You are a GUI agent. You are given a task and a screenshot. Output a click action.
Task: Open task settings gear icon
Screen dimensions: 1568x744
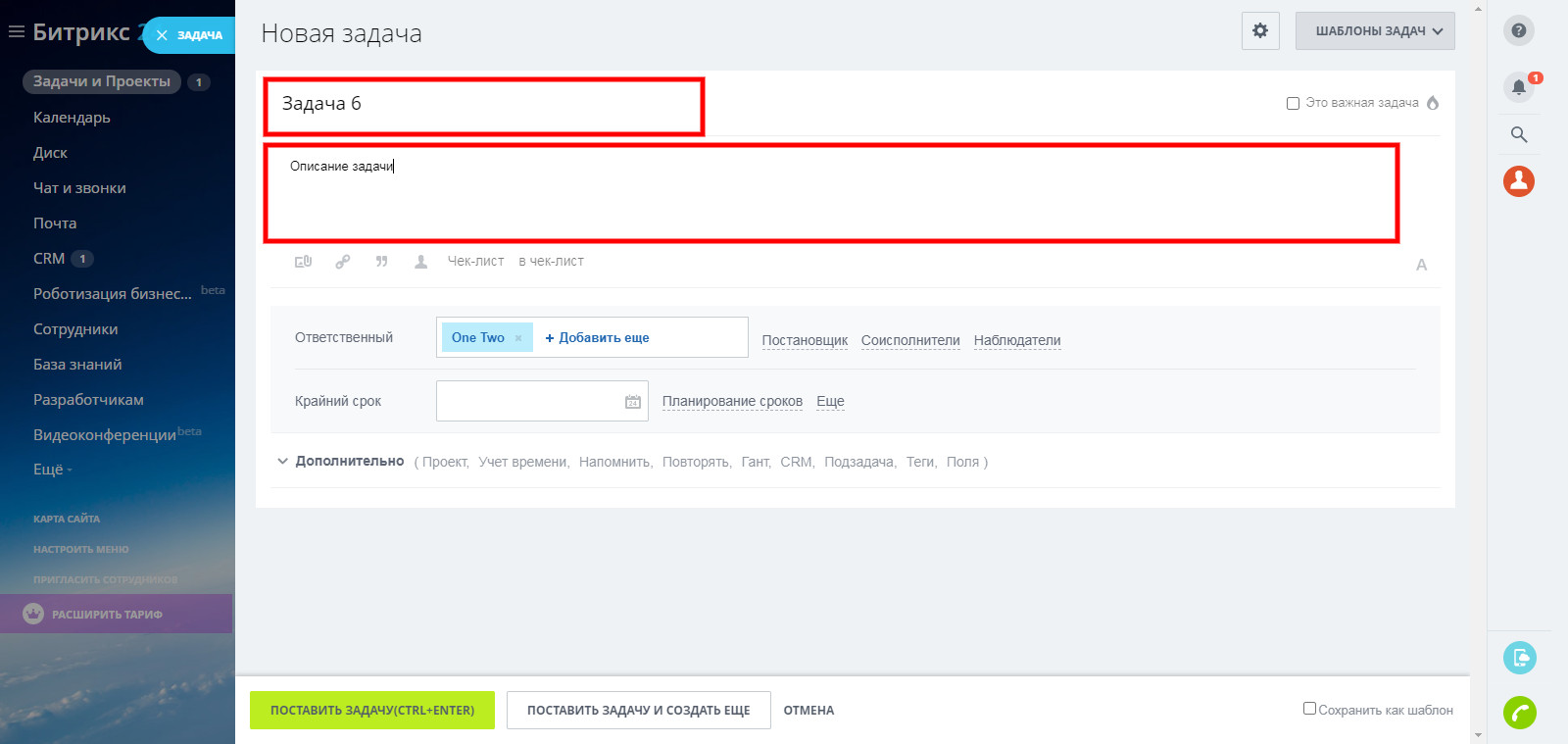click(1259, 31)
